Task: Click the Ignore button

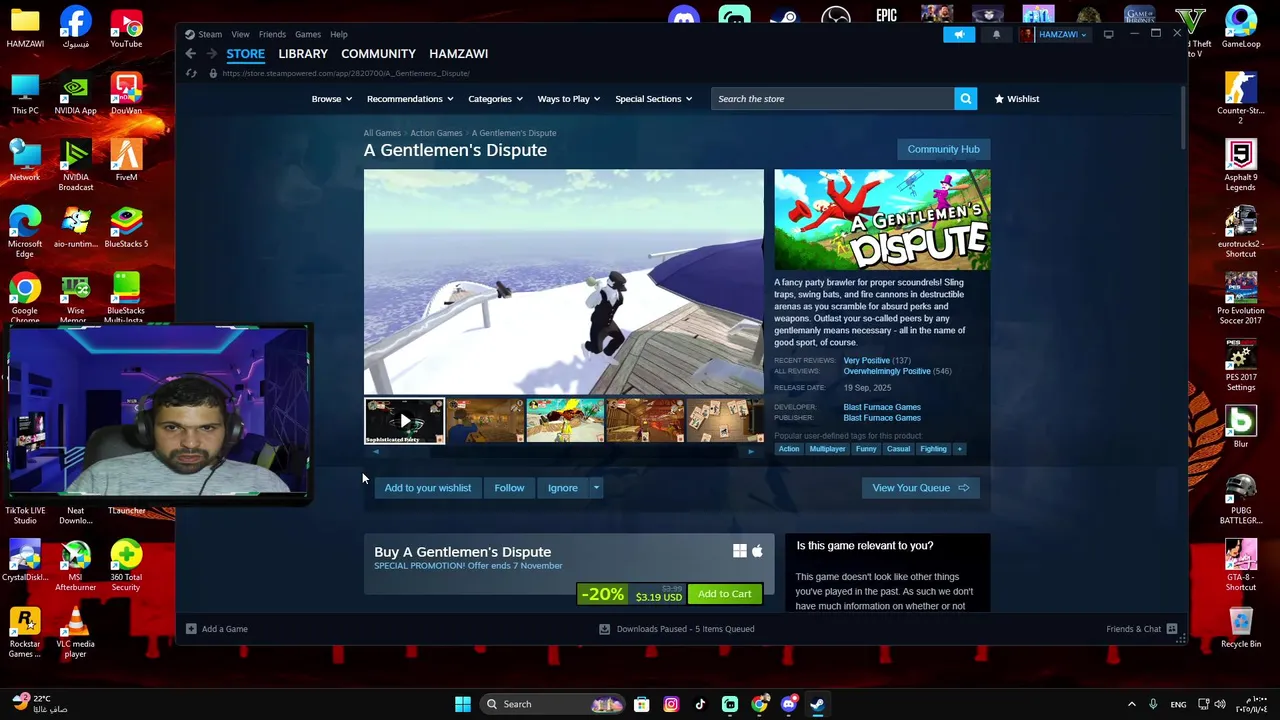Action: pos(562,488)
